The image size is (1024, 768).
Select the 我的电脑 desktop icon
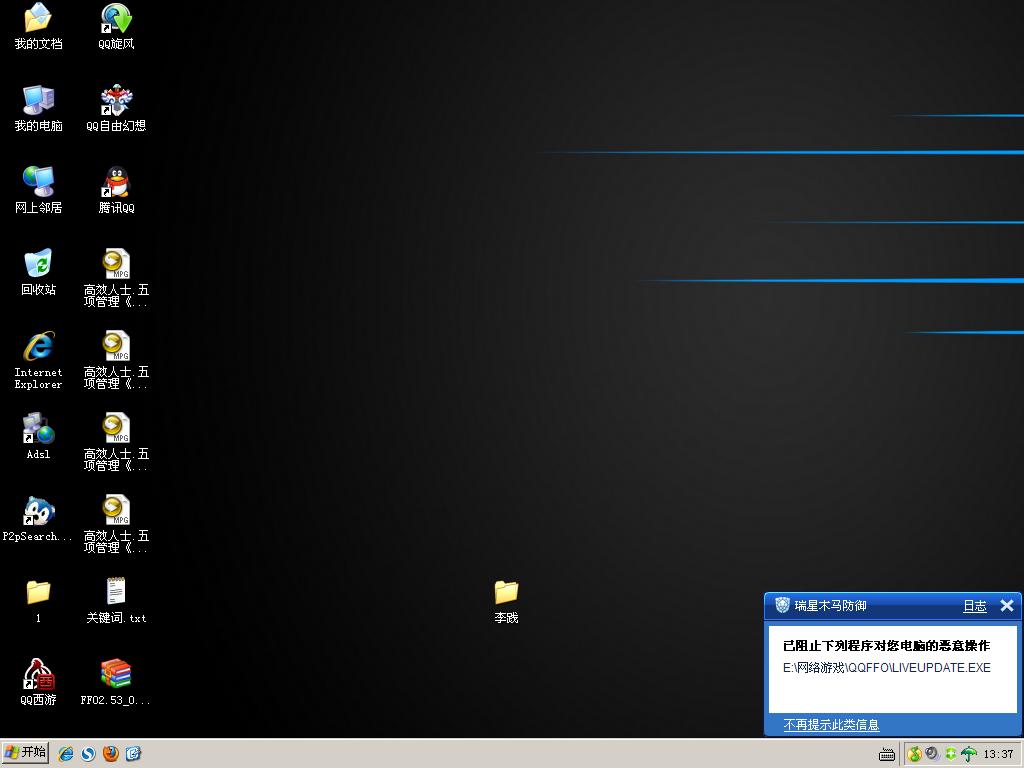point(38,108)
